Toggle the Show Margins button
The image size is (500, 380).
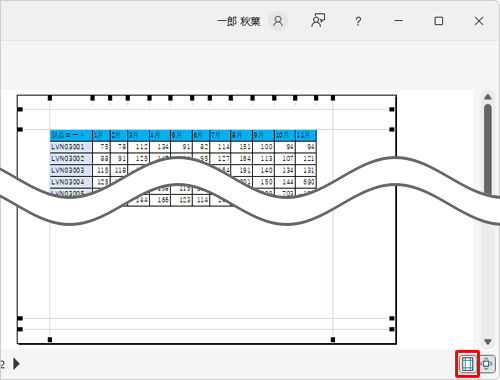pos(467,364)
